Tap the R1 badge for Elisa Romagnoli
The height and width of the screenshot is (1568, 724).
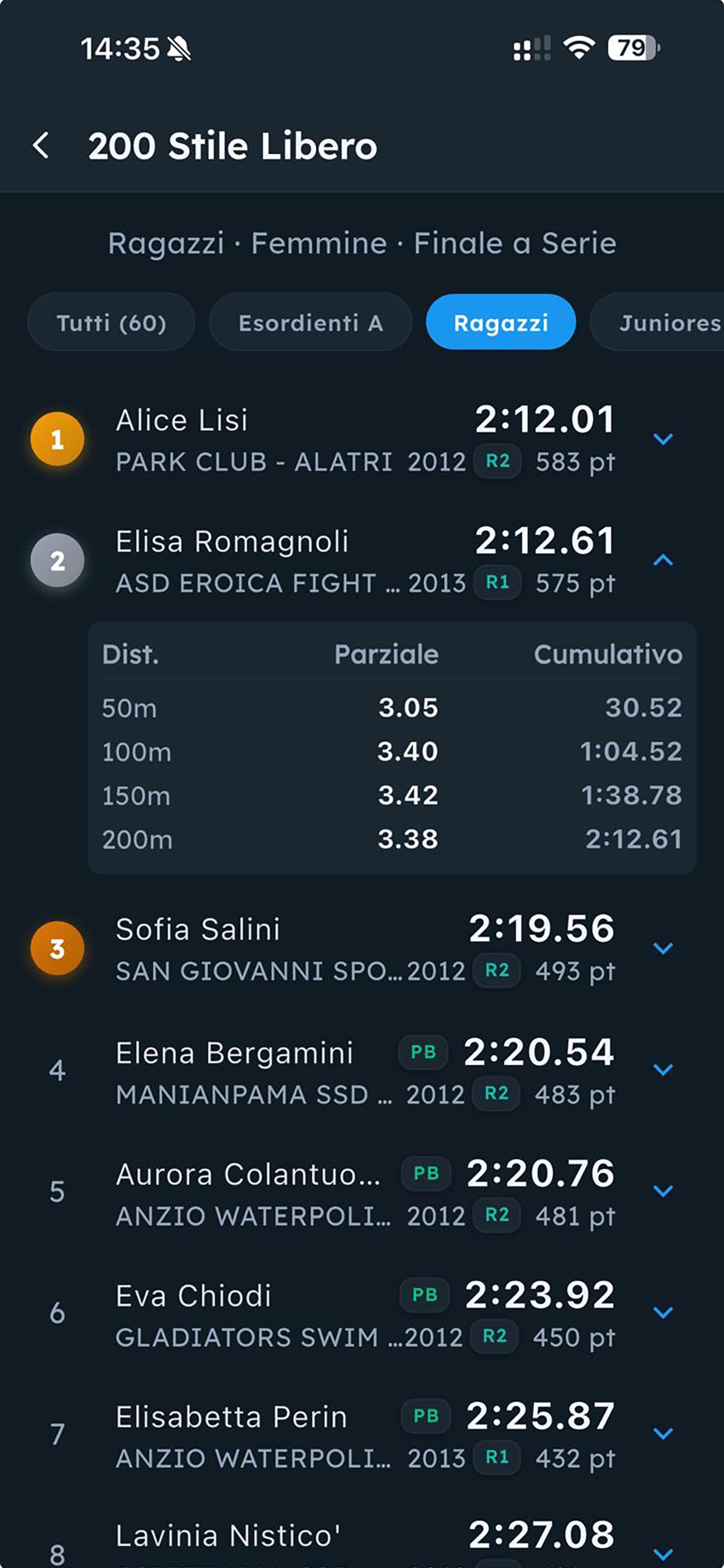pos(498,583)
